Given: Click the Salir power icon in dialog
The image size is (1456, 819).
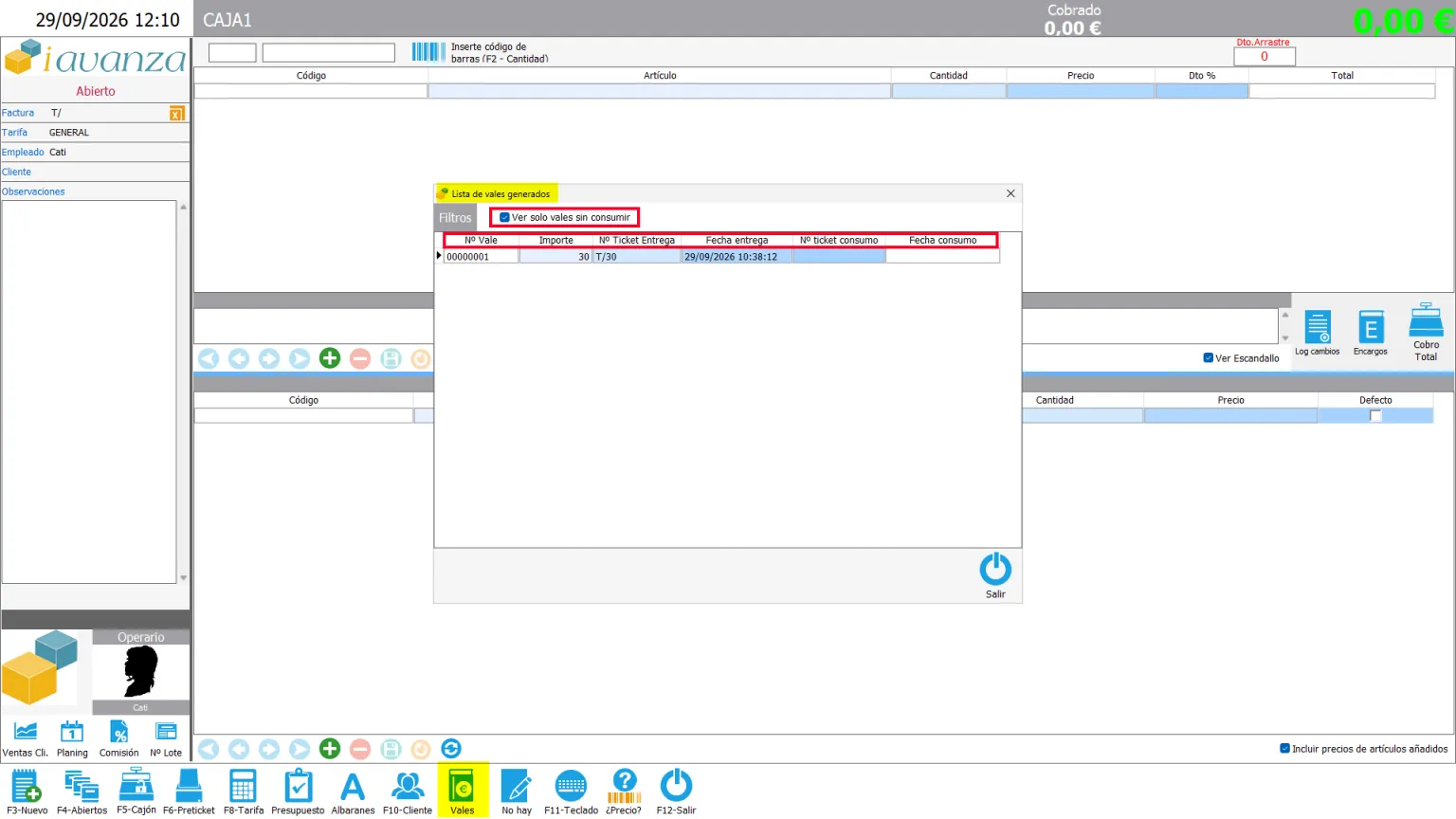Looking at the screenshot, I should tap(994, 570).
